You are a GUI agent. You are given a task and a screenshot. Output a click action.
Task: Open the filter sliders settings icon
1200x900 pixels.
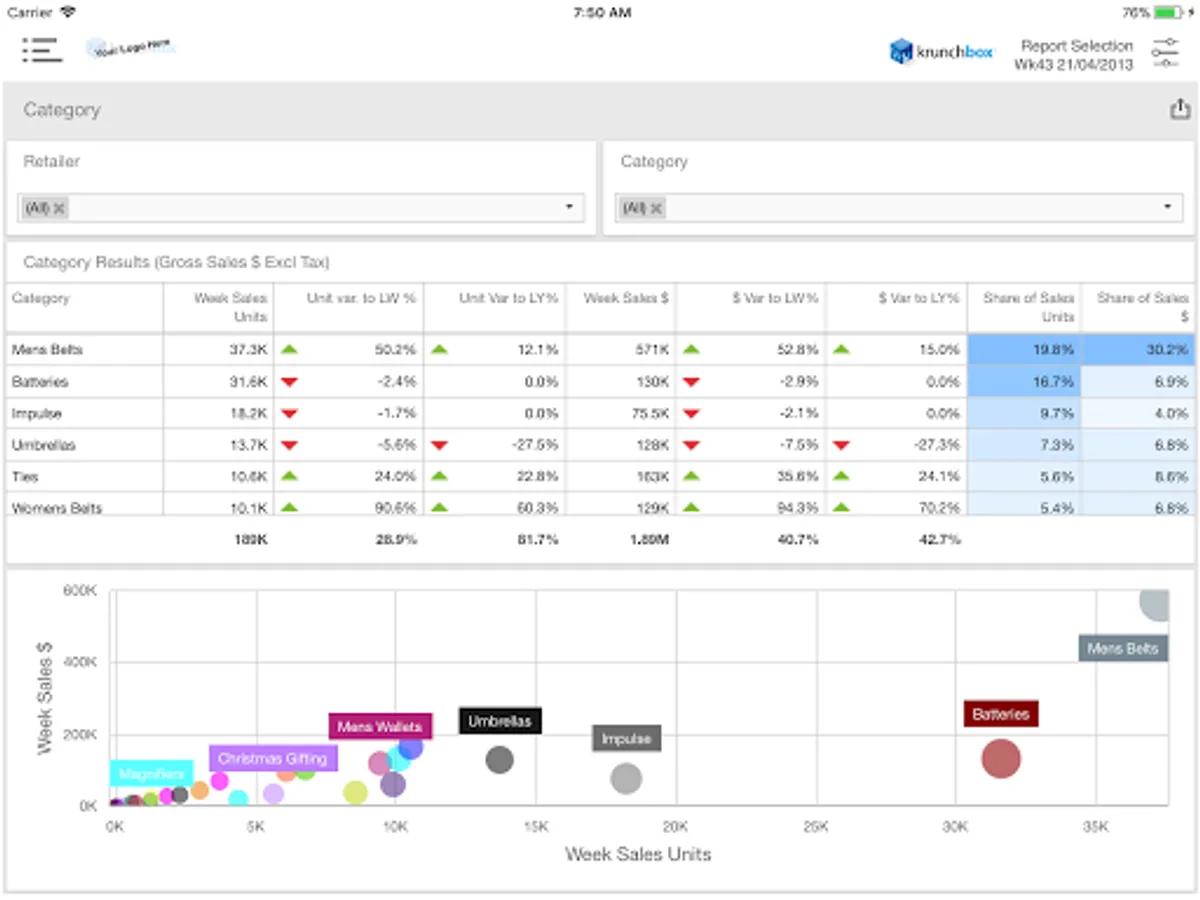coord(1165,53)
